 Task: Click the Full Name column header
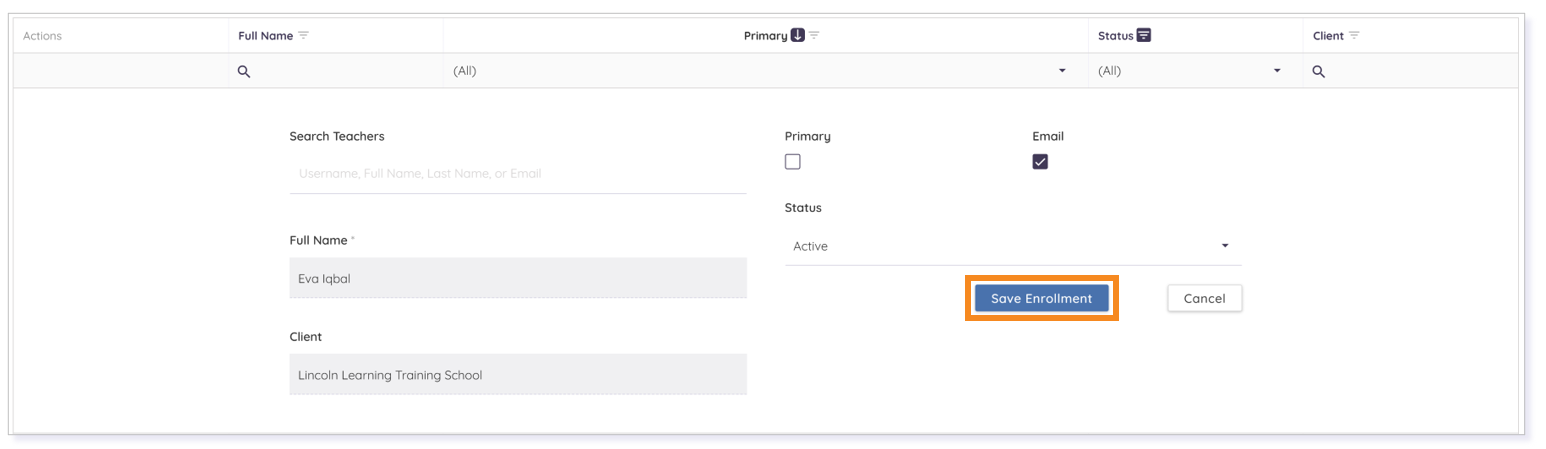pos(266,36)
